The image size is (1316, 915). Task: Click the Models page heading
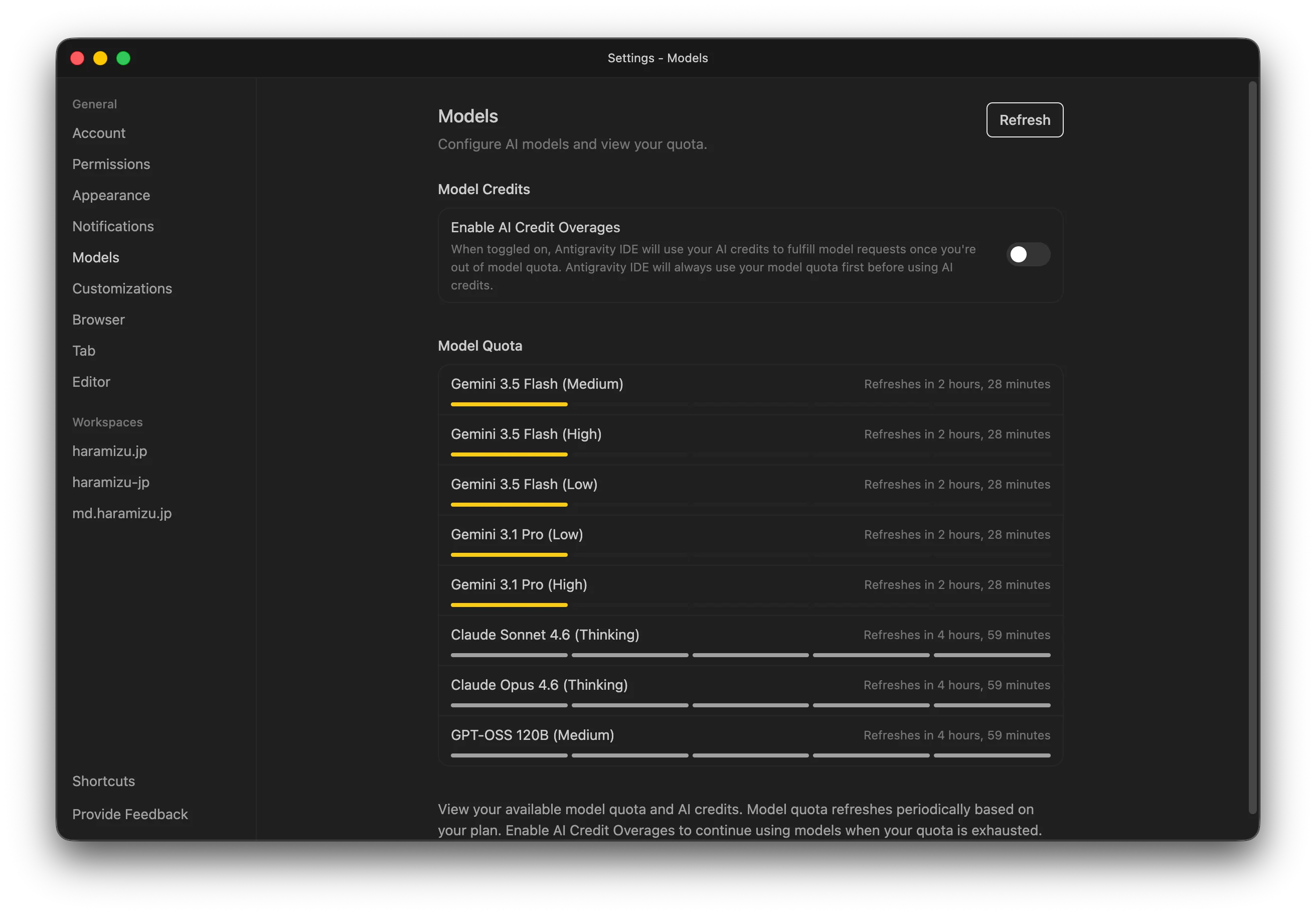468,116
